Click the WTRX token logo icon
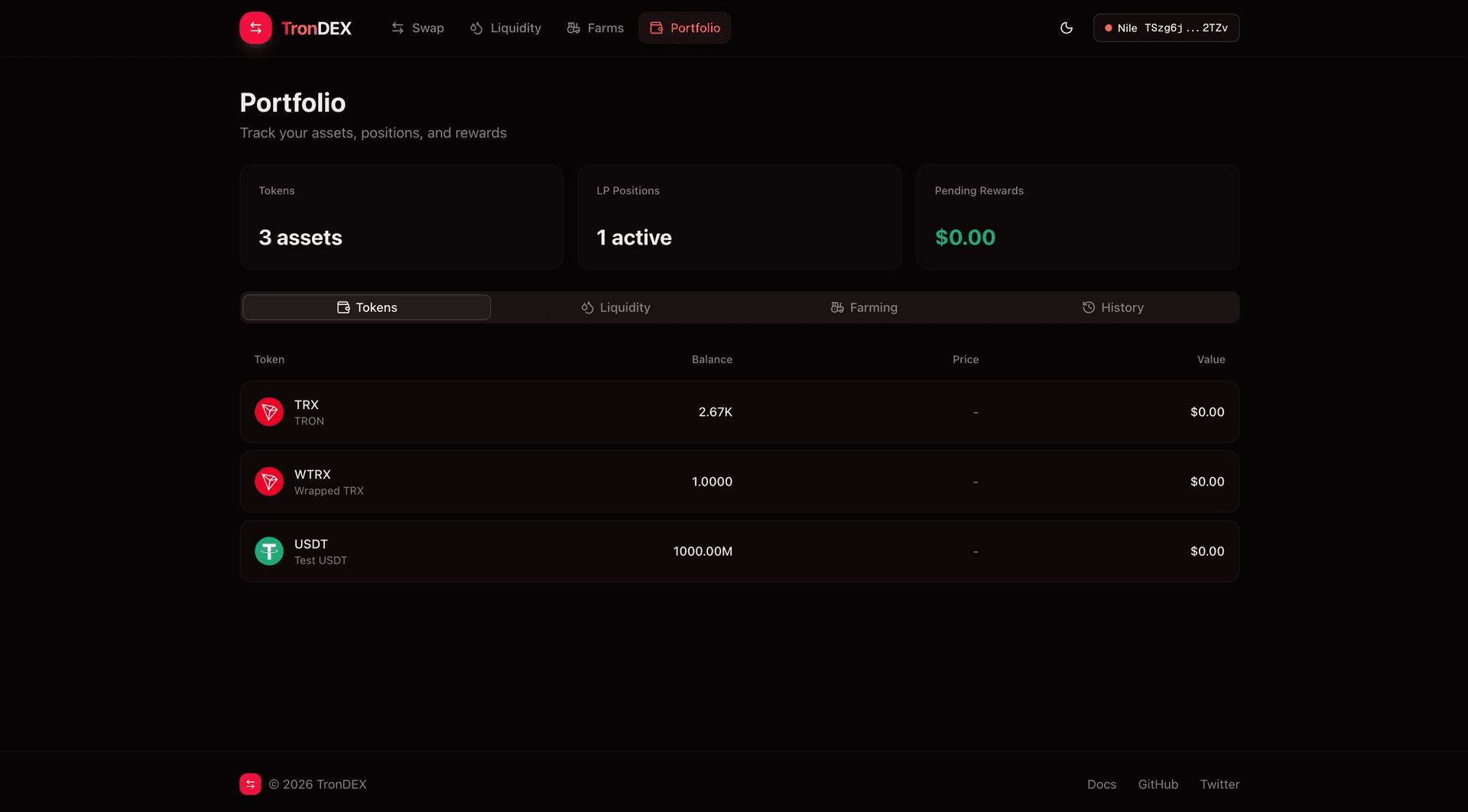The width and height of the screenshot is (1468, 812). pyautogui.click(x=269, y=482)
